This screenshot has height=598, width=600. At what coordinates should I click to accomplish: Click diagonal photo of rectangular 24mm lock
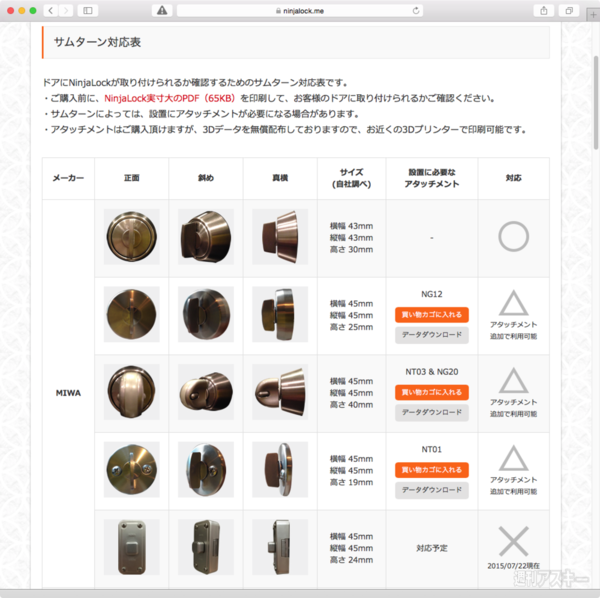click(205, 547)
